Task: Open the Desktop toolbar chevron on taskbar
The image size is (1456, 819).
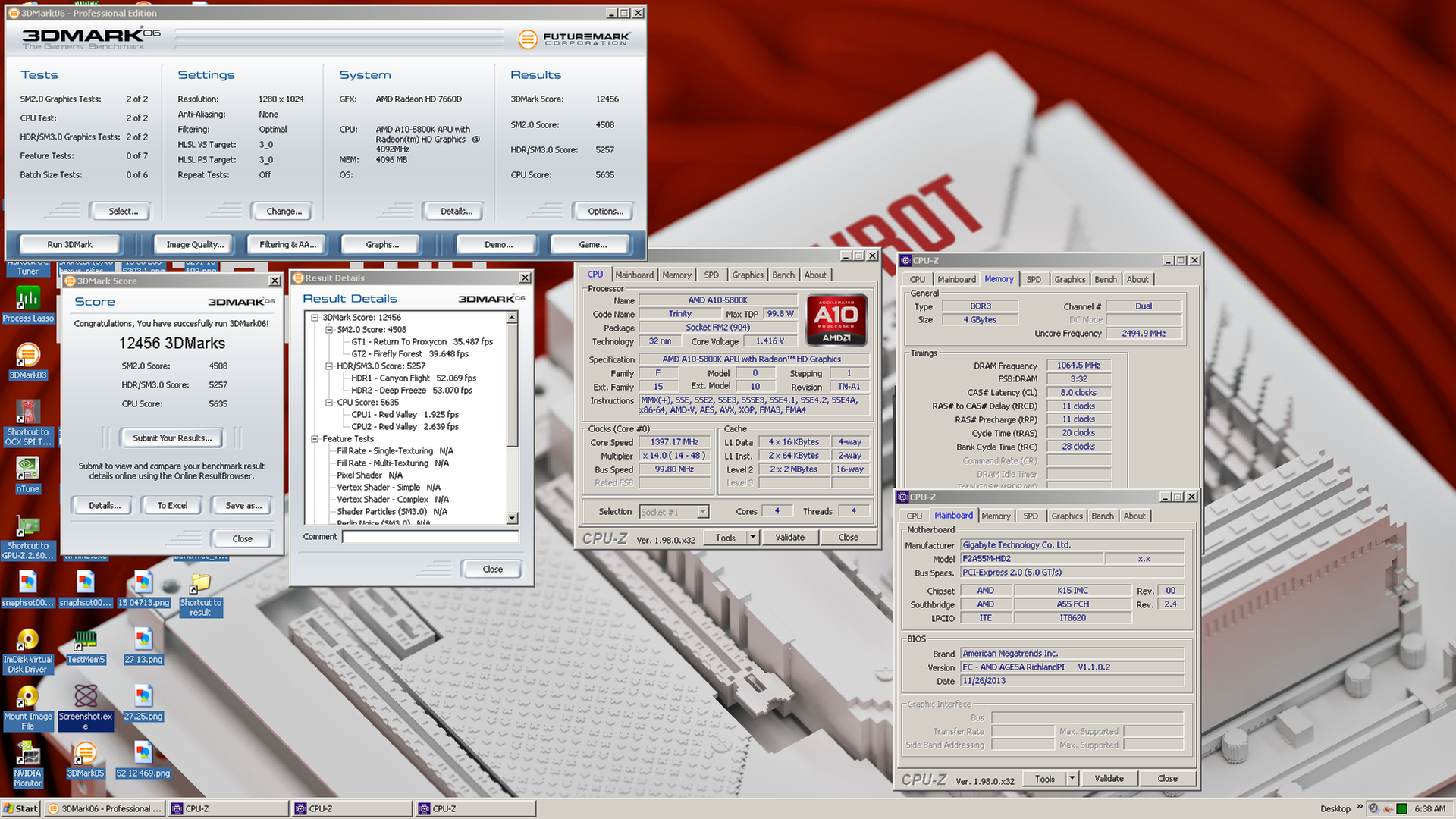Action: 1360,807
